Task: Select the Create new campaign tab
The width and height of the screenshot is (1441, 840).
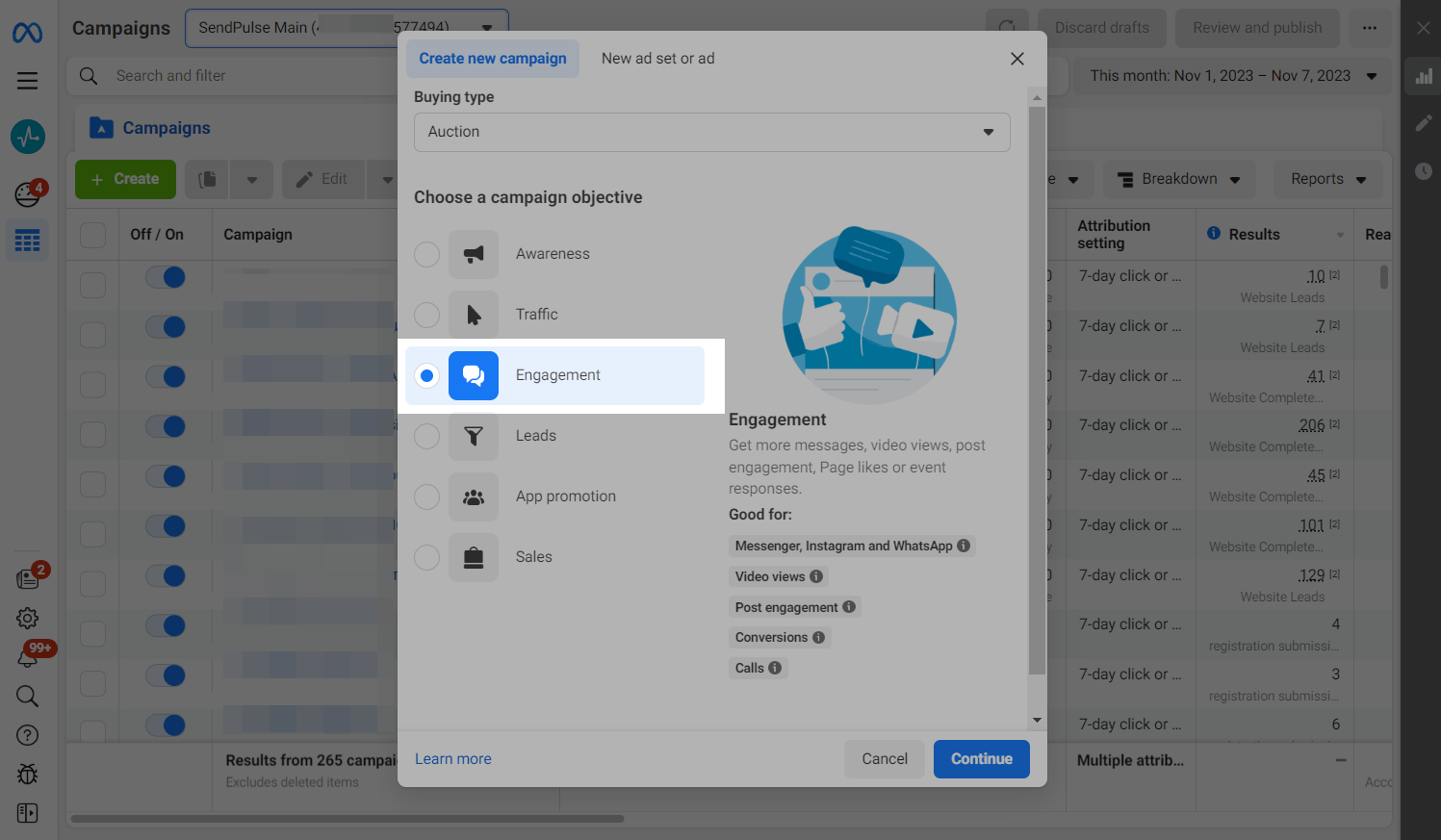Action: (492, 59)
